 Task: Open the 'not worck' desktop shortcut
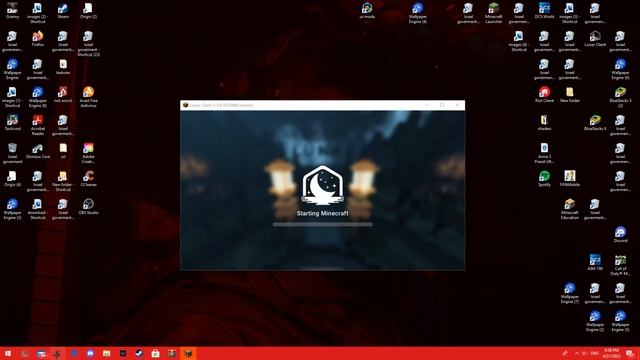[x=63, y=94]
